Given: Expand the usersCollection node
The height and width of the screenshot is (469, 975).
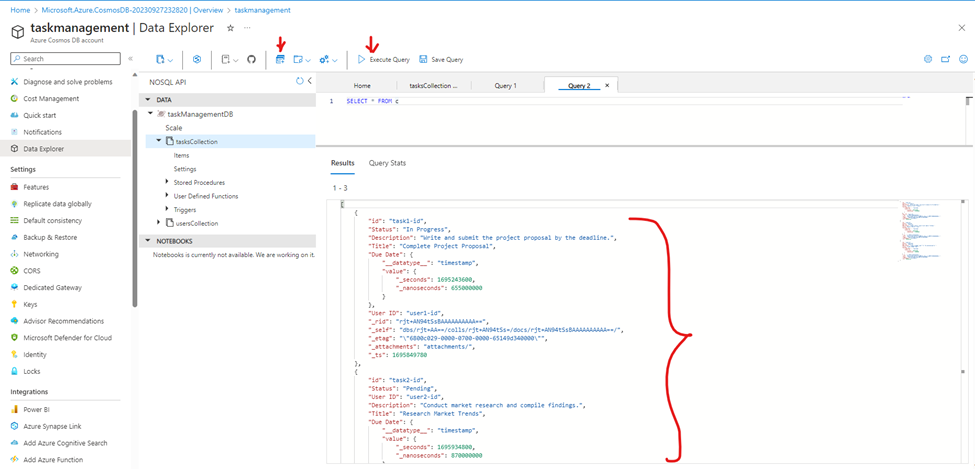Looking at the screenshot, I should coord(160,223).
